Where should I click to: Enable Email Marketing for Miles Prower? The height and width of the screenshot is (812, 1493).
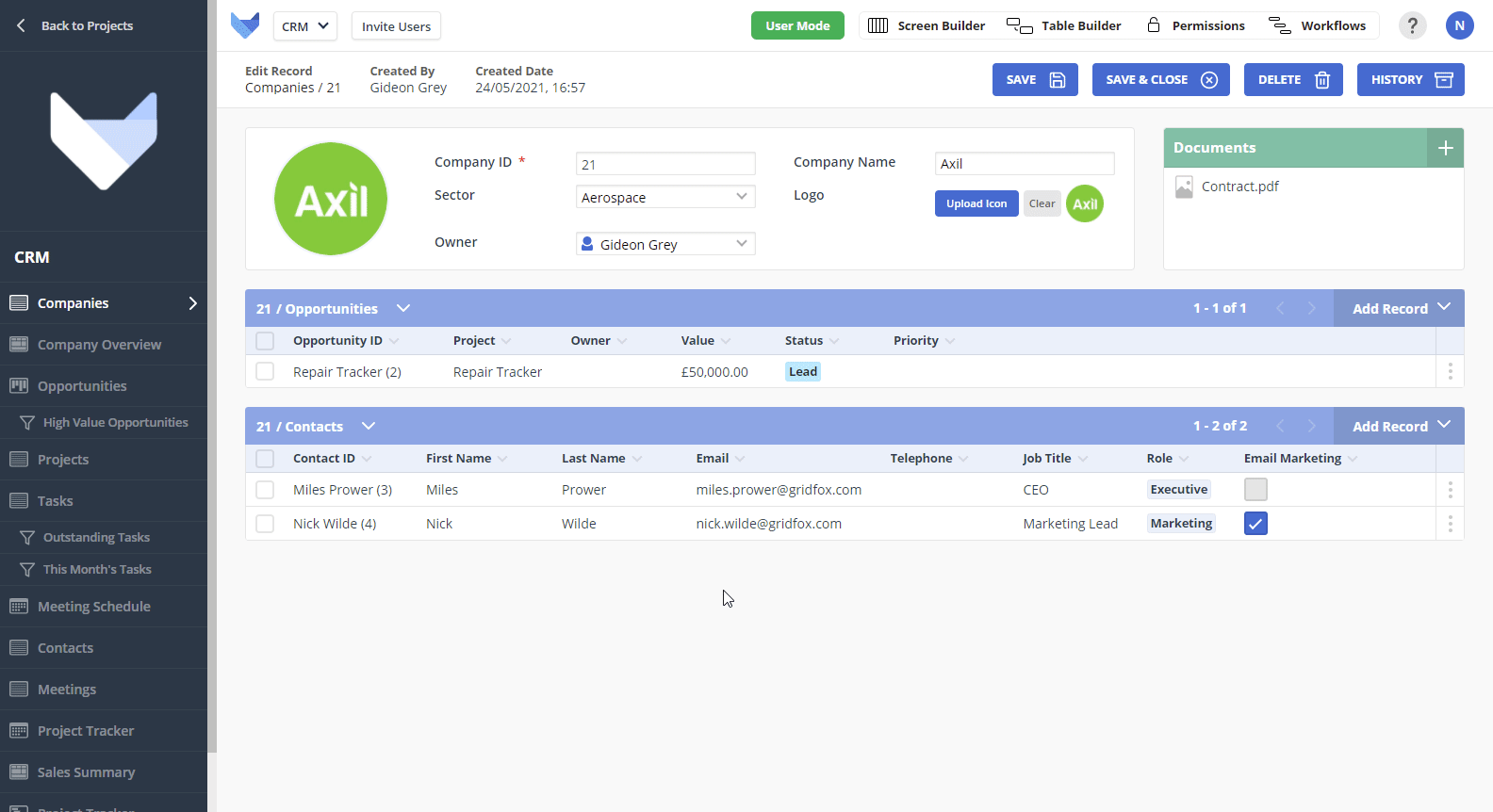(x=1255, y=489)
